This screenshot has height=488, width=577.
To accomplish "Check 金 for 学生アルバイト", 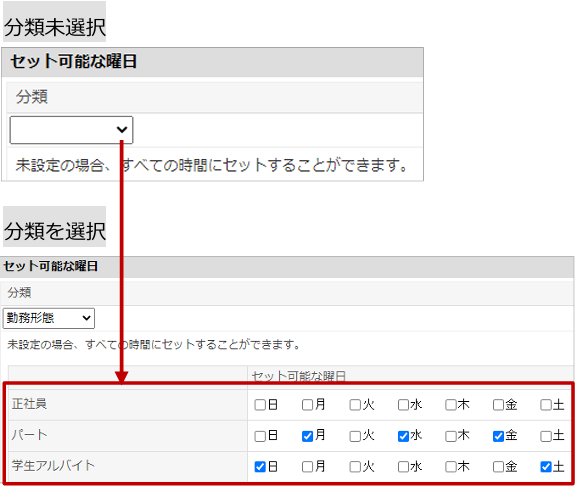I will (x=498, y=467).
